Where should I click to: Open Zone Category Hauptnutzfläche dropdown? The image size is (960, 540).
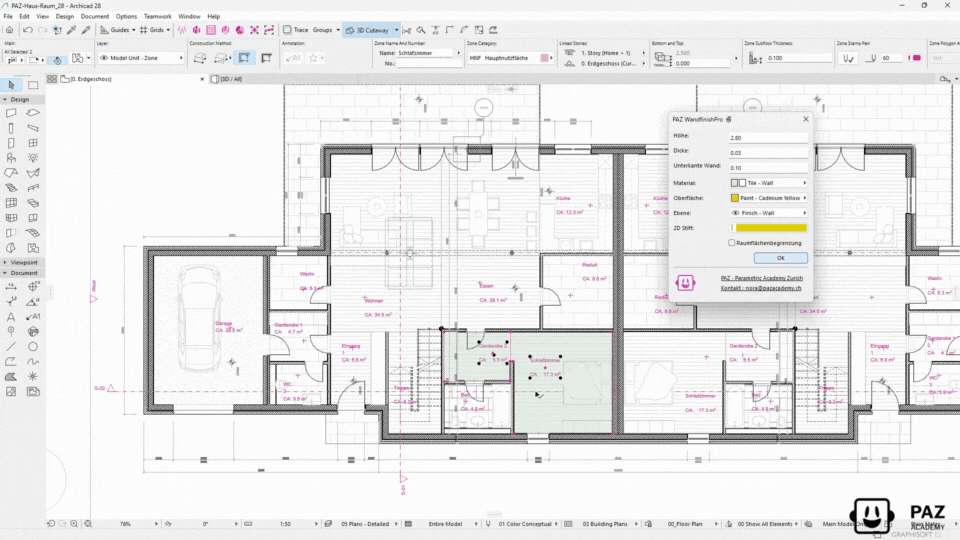[511, 58]
